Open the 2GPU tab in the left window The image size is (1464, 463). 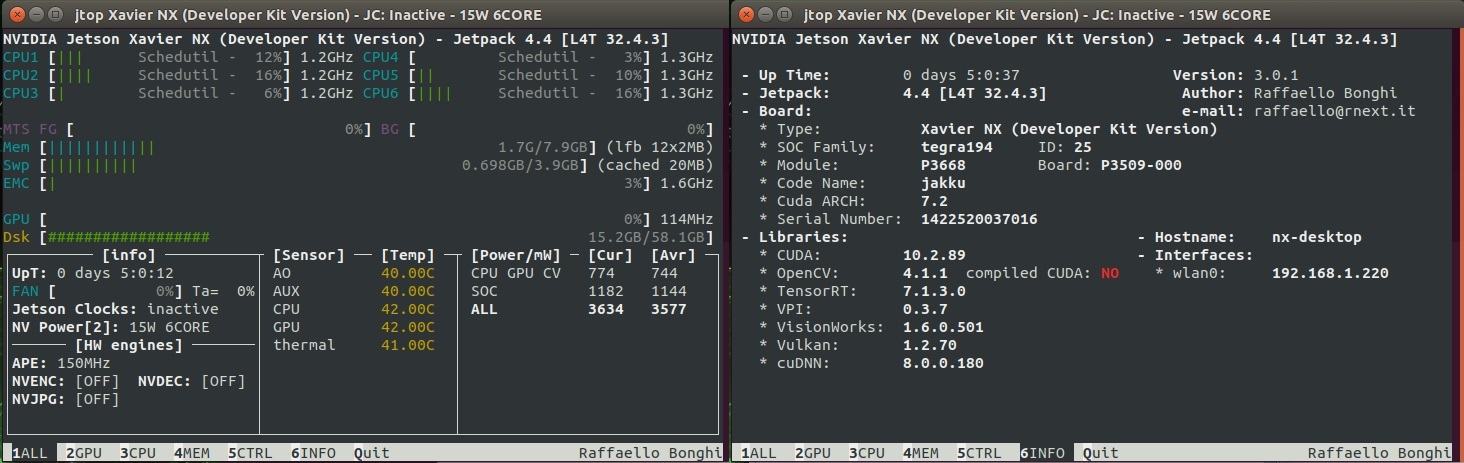coord(84,453)
